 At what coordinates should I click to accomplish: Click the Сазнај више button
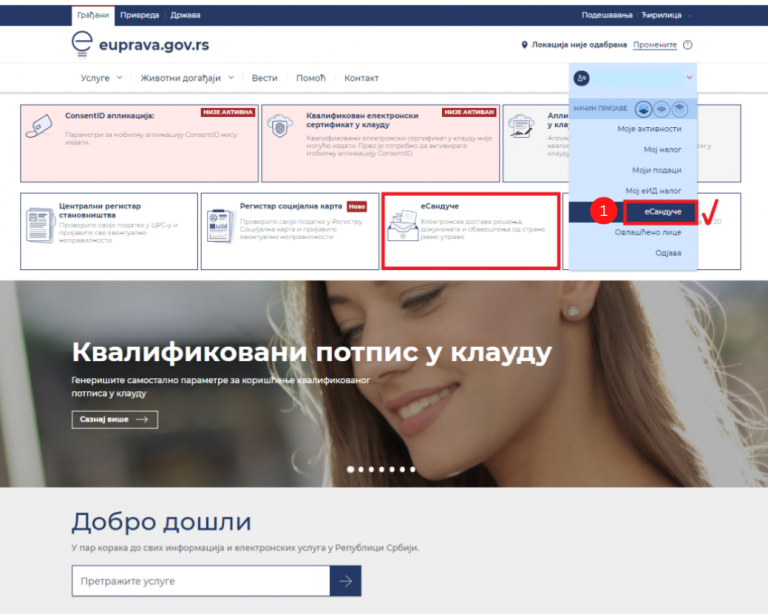pos(114,420)
